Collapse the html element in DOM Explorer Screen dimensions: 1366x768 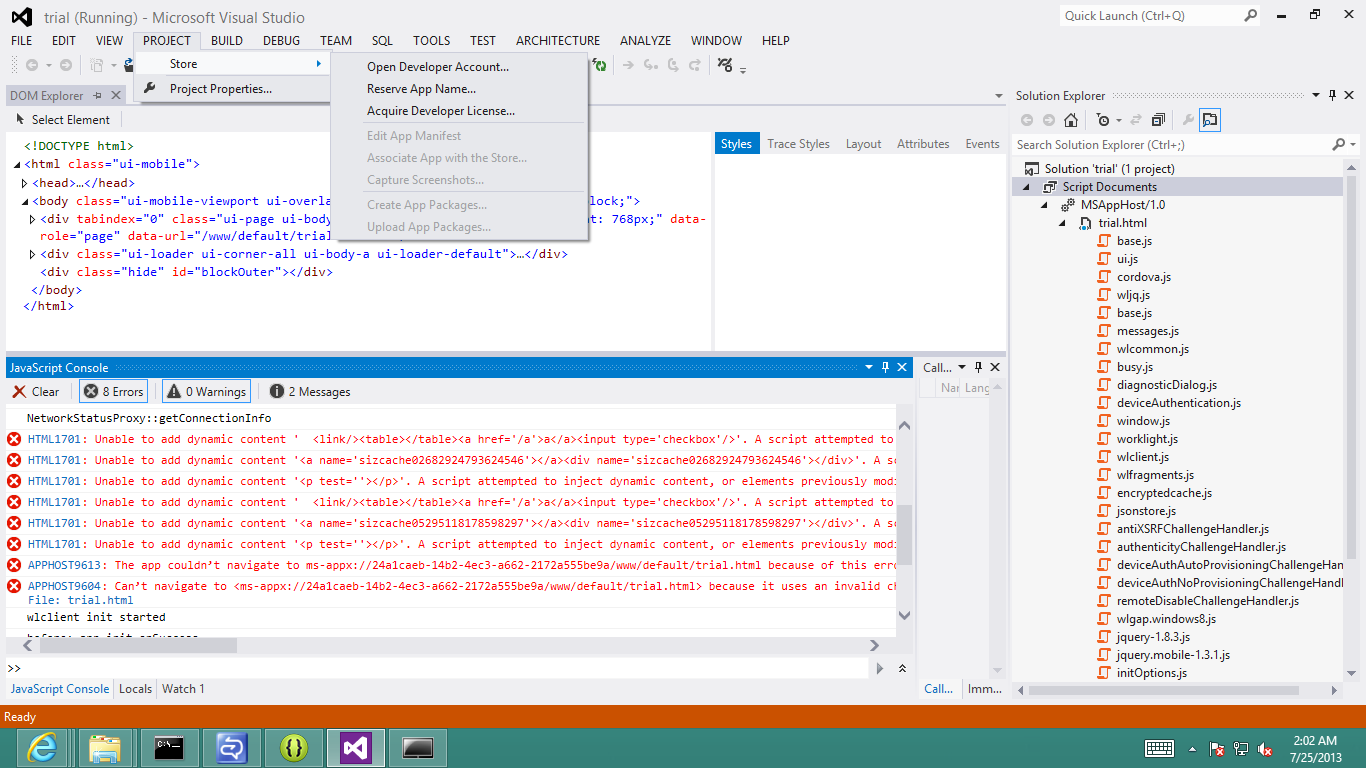coord(17,165)
